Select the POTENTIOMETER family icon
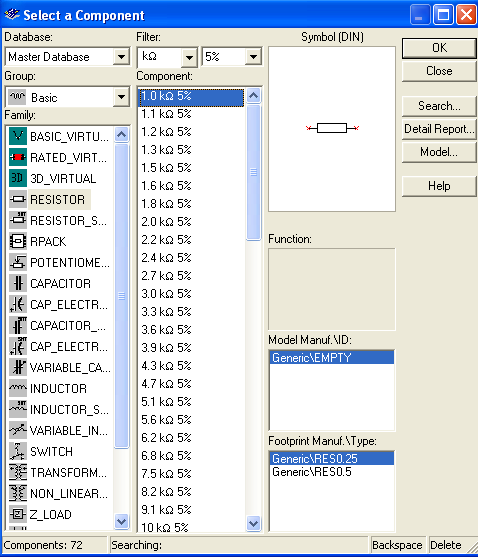Viewport: 478px width, 557px height. [18, 263]
